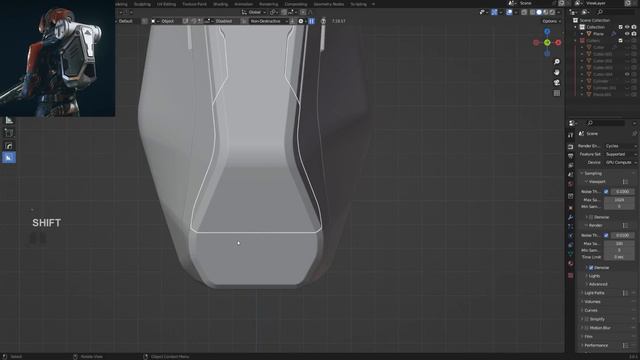Adjust the render Time Limit field

click(x=619, y=257)
